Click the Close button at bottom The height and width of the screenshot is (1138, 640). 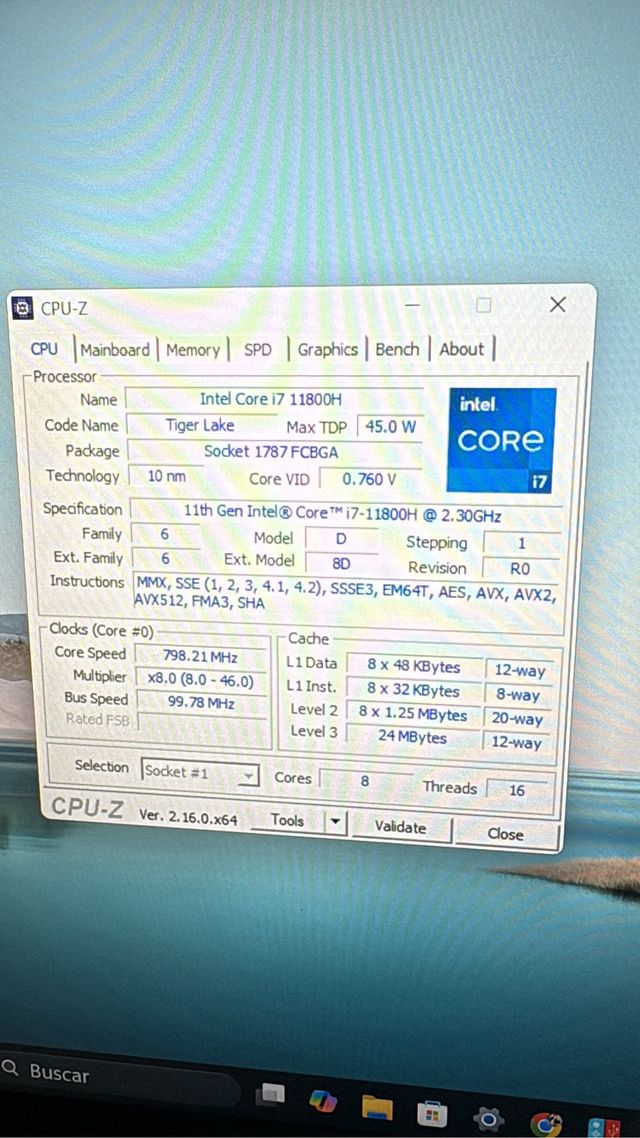506,835
